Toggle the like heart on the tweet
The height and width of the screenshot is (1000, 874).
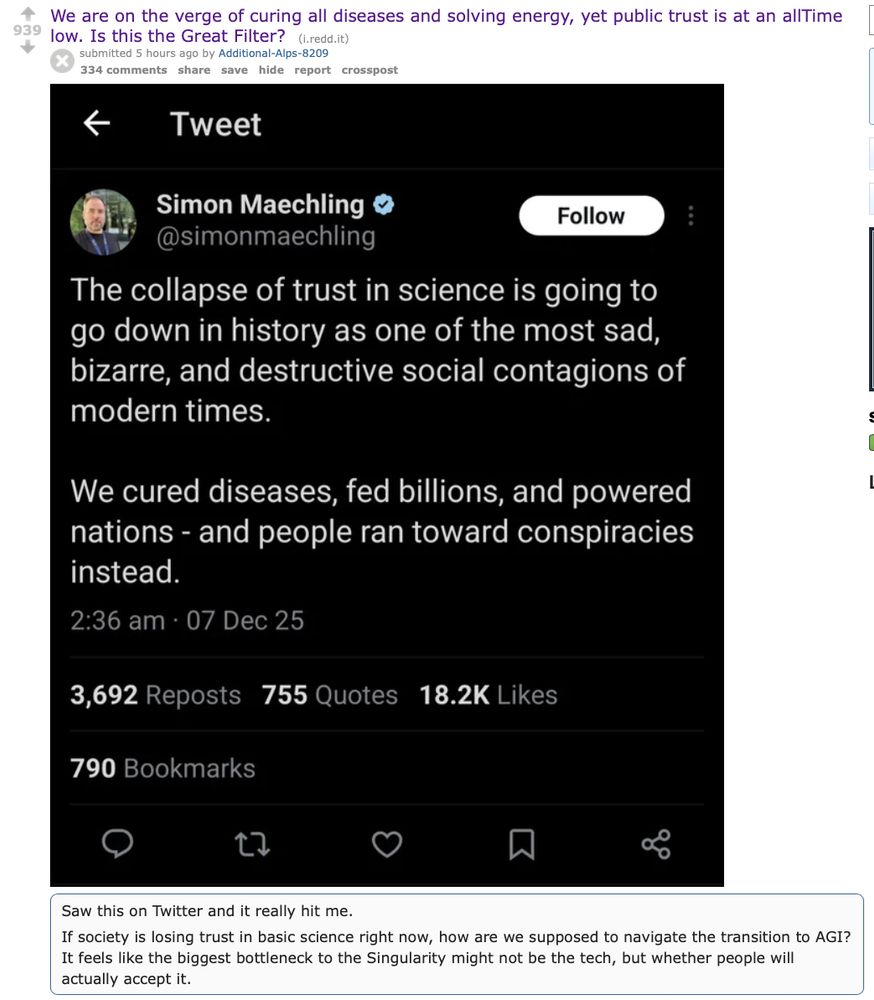tap(386, 843)
